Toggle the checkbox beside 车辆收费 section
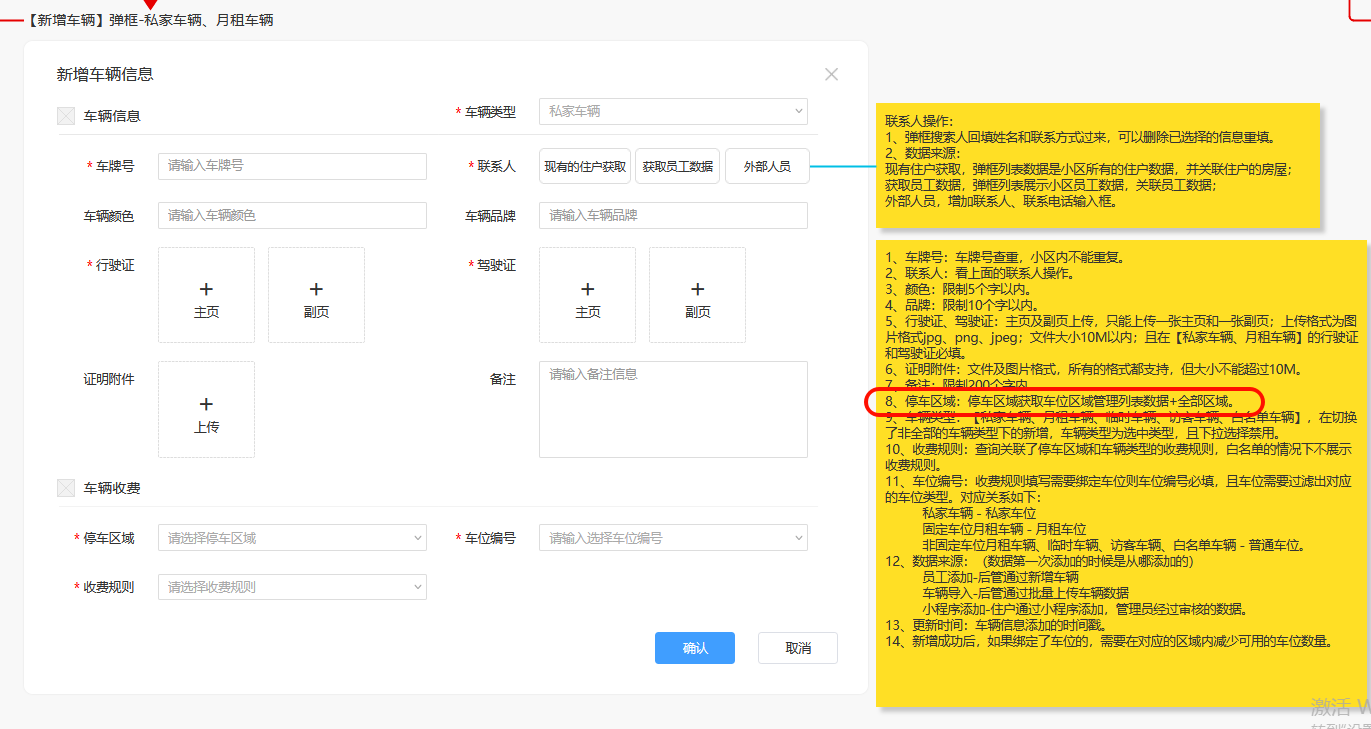This screenshot has width=1371, height=729. tap(66, 488)
